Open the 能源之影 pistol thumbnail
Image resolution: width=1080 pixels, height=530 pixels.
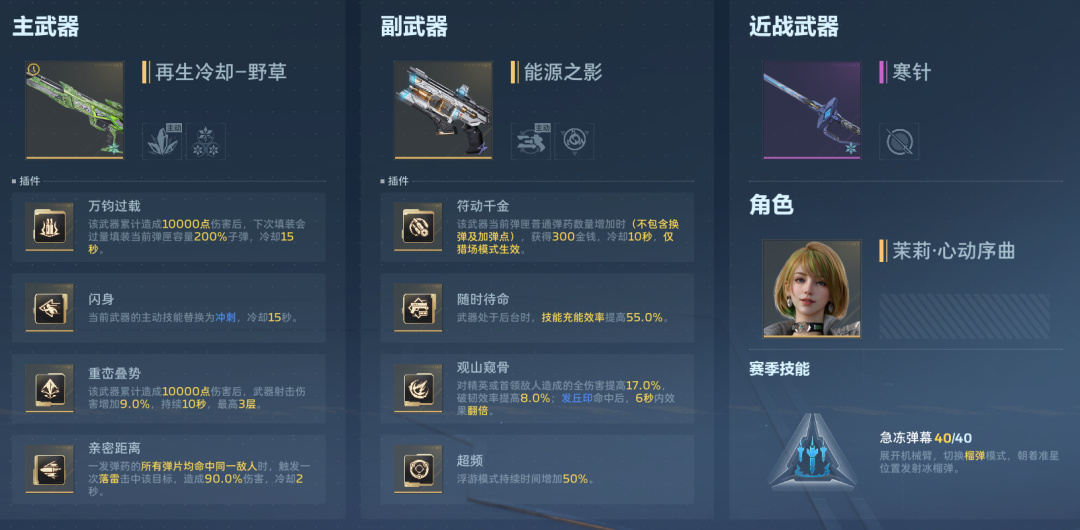tap(443, 110)
